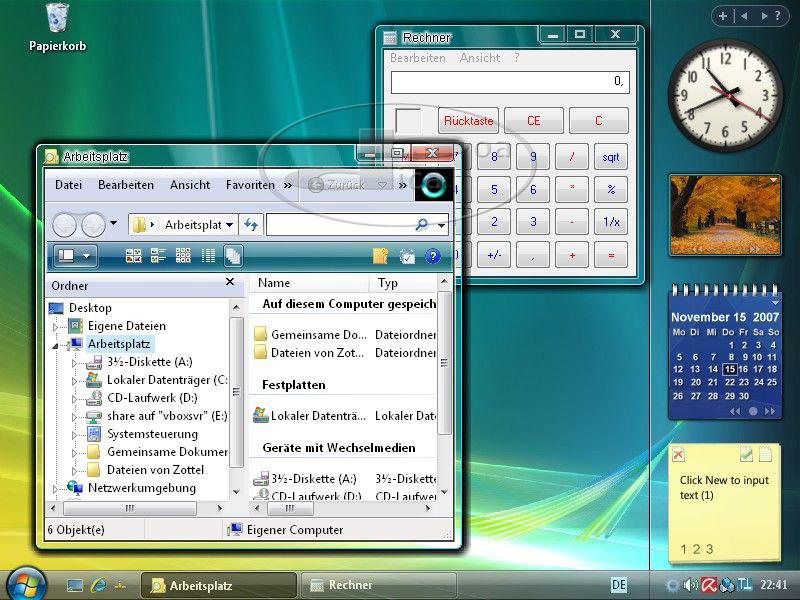800x600 pixels.
Task: Open the Papierkorb recycle bin icon
Action: point(58,18)
